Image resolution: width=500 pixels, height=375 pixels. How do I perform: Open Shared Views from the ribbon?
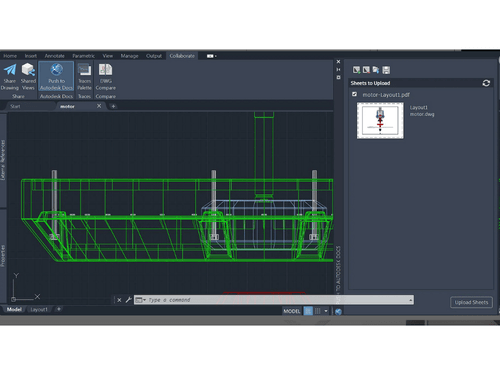tap(28, 77)
